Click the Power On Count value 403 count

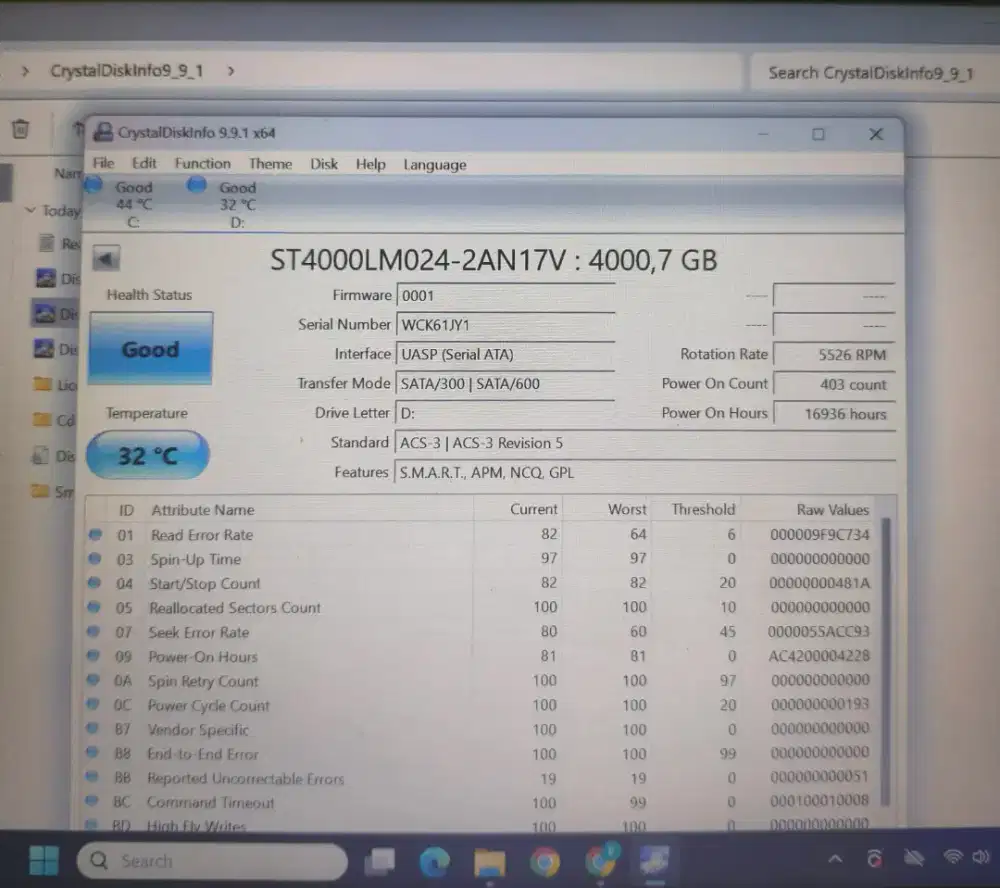834,385
